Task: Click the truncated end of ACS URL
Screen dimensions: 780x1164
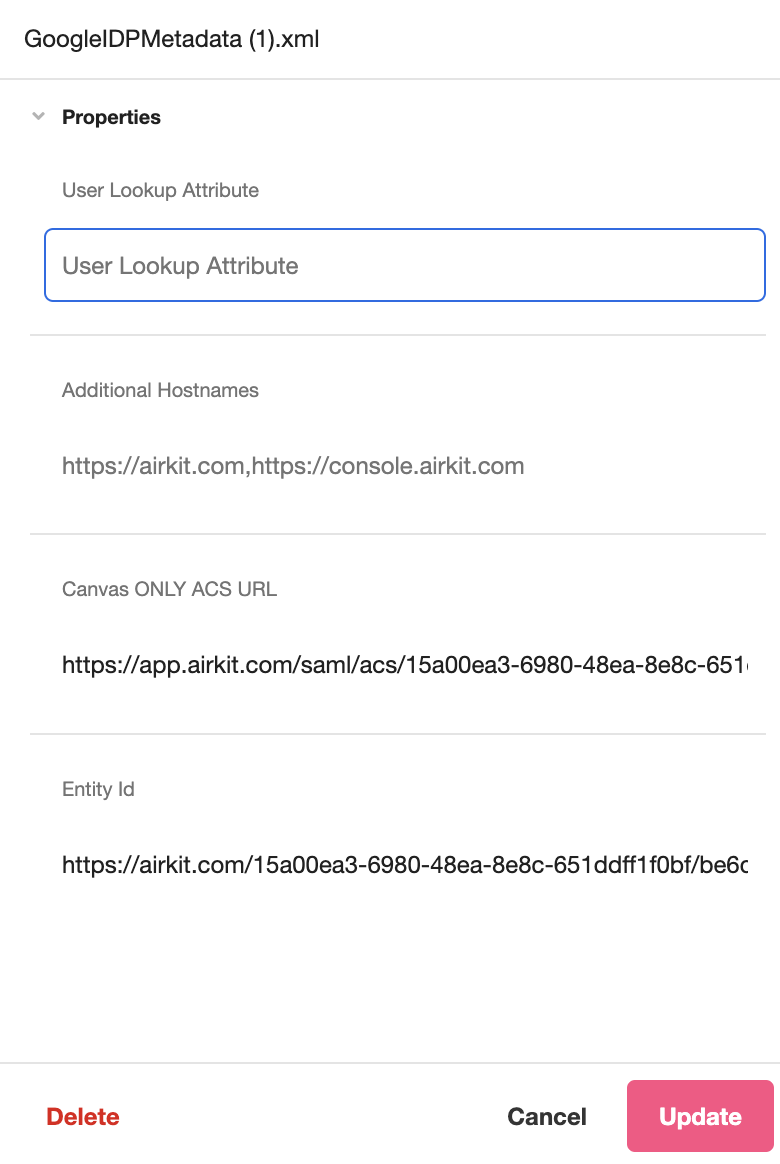Action: point(735,665)
